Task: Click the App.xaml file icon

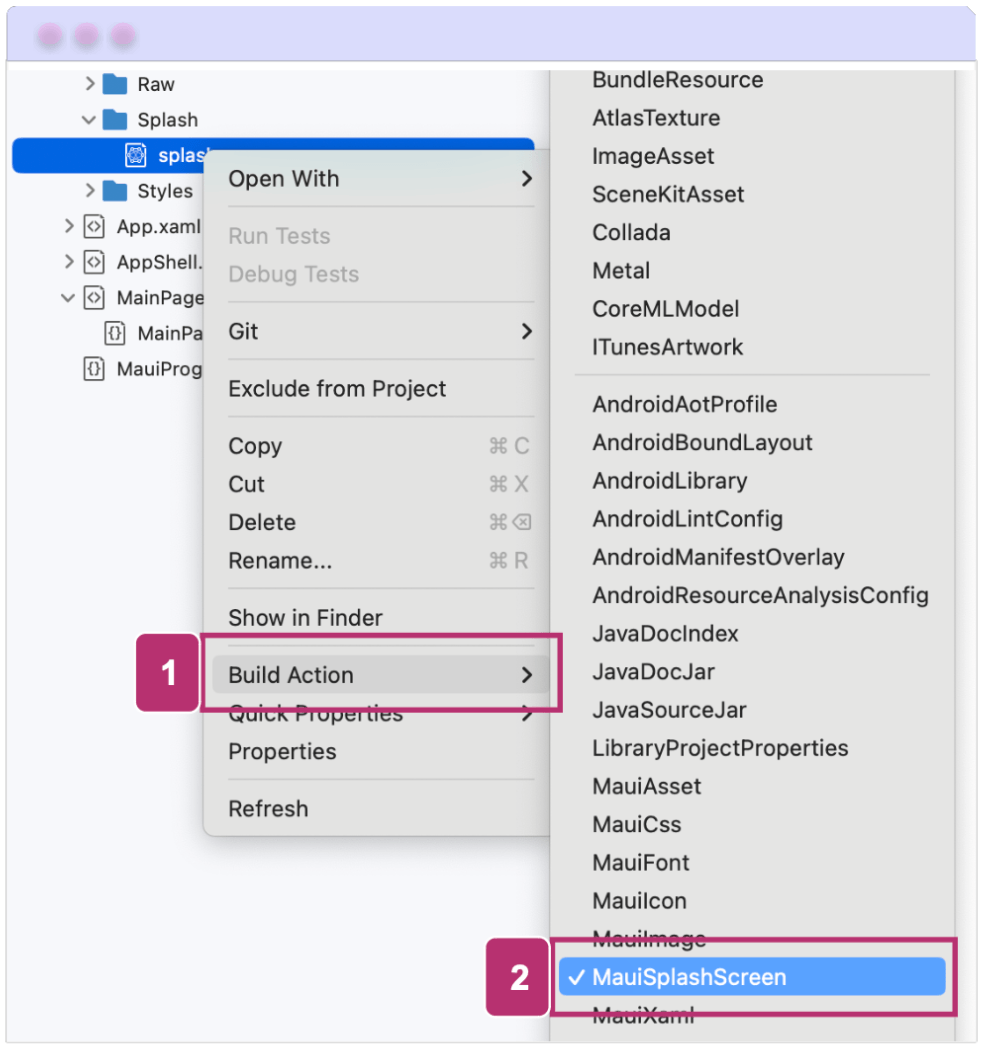Action: click(94, 227)
